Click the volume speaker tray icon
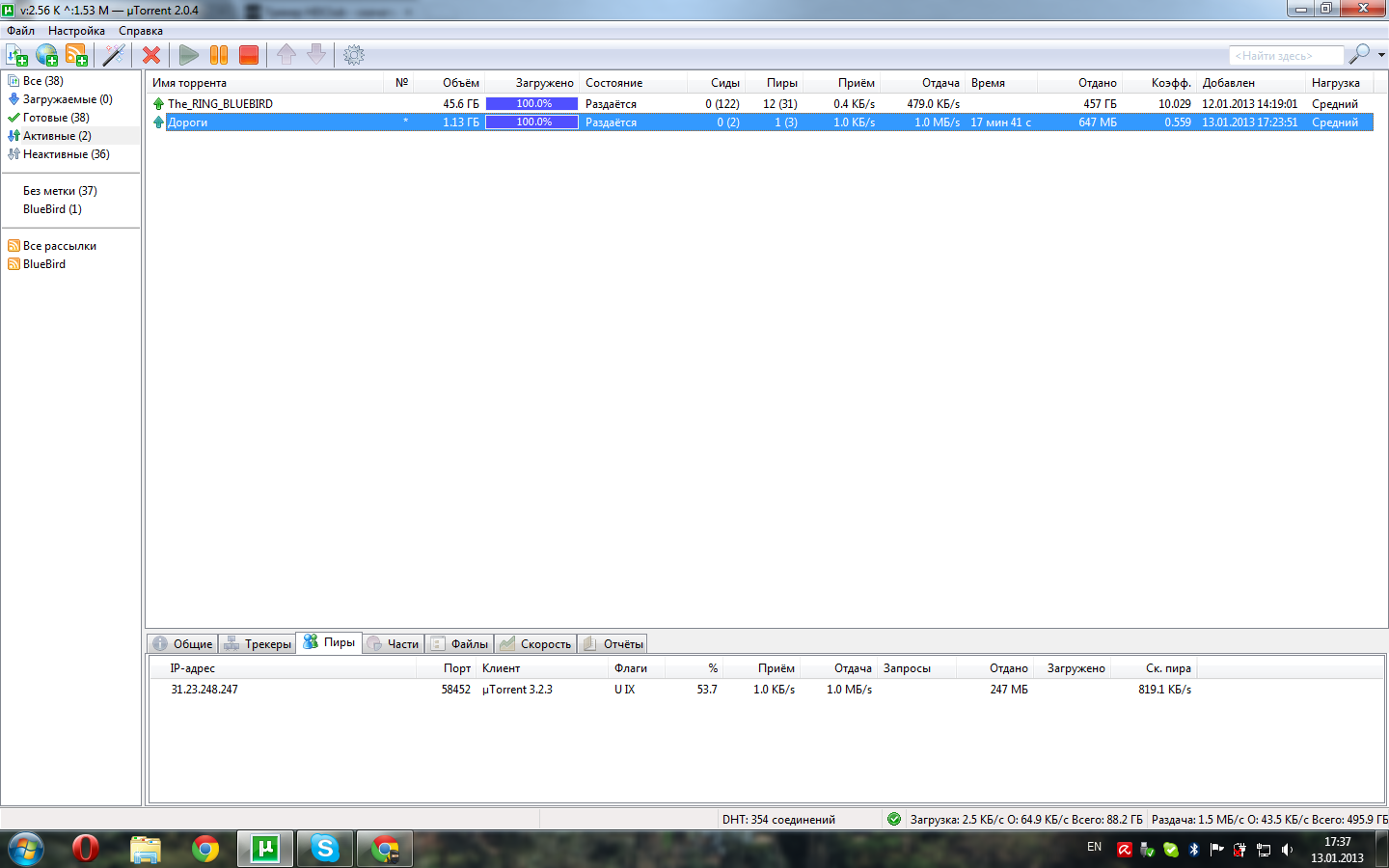Image resolution: width=1389 pixels, height=868 pixels. click(1286, 850)
